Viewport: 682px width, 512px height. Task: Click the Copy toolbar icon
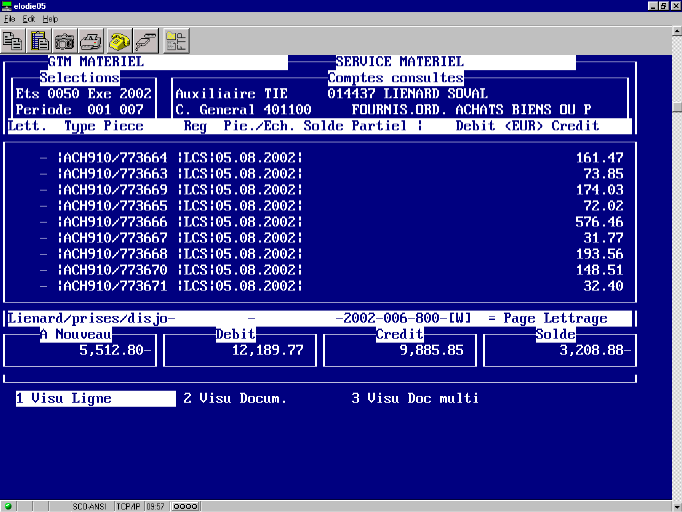[x=14, y=41]
